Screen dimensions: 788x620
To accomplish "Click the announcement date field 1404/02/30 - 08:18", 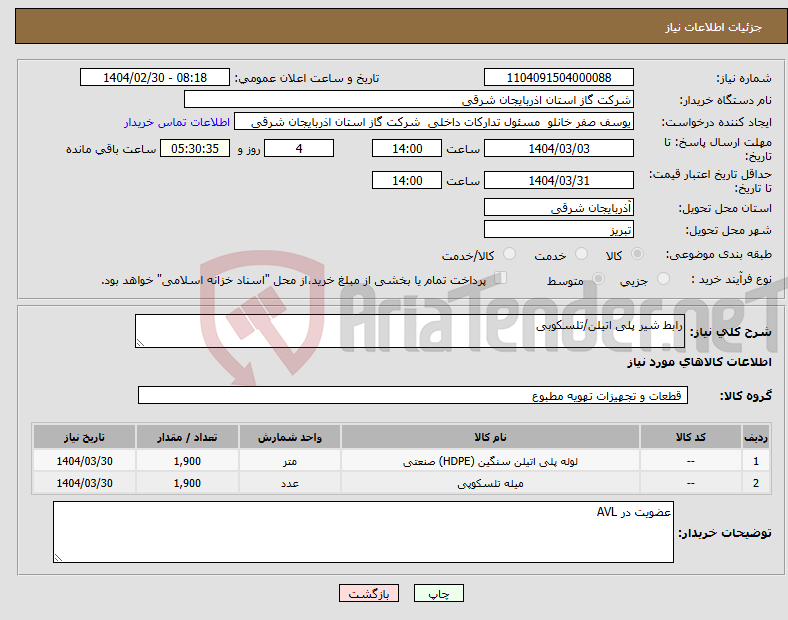I will [155, 77].
